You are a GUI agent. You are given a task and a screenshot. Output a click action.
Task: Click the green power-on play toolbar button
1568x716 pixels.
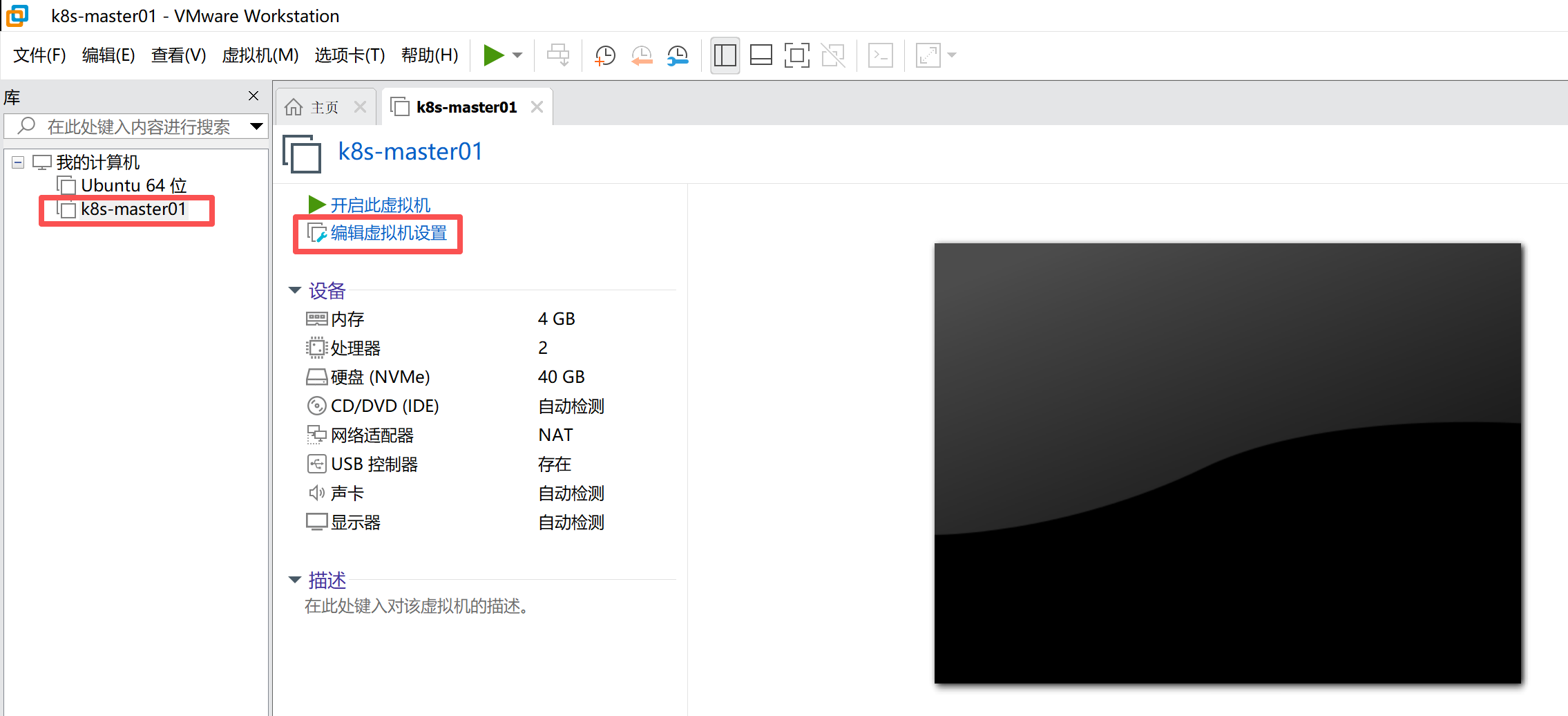[493, 55]
